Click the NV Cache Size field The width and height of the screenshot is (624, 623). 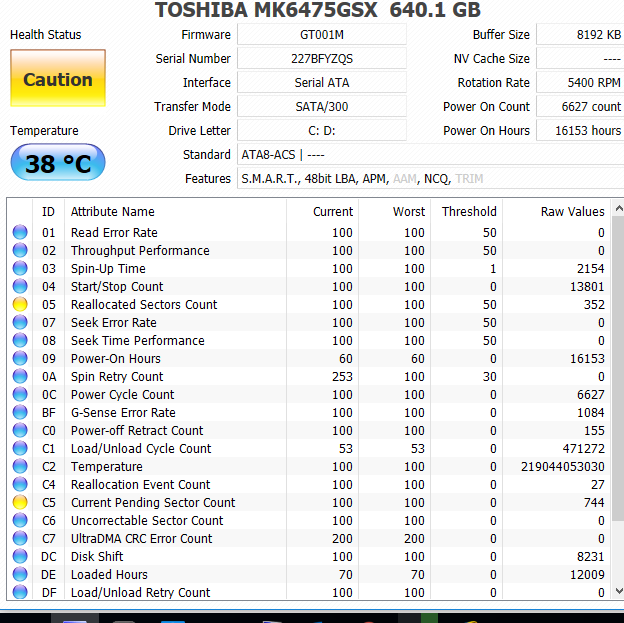click(580, 59)
